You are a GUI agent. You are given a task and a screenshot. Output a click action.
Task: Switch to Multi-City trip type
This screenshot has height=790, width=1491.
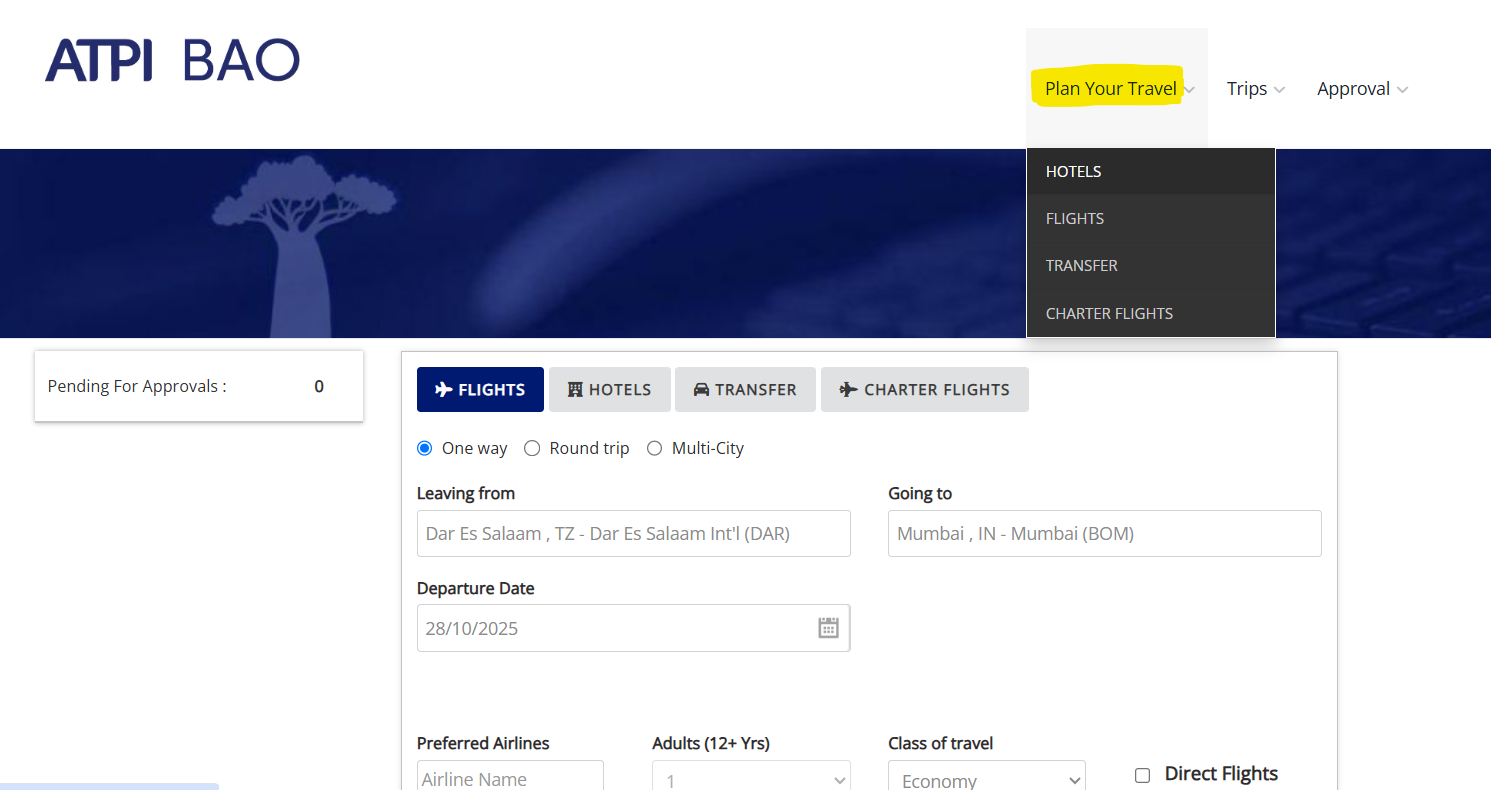654,448
